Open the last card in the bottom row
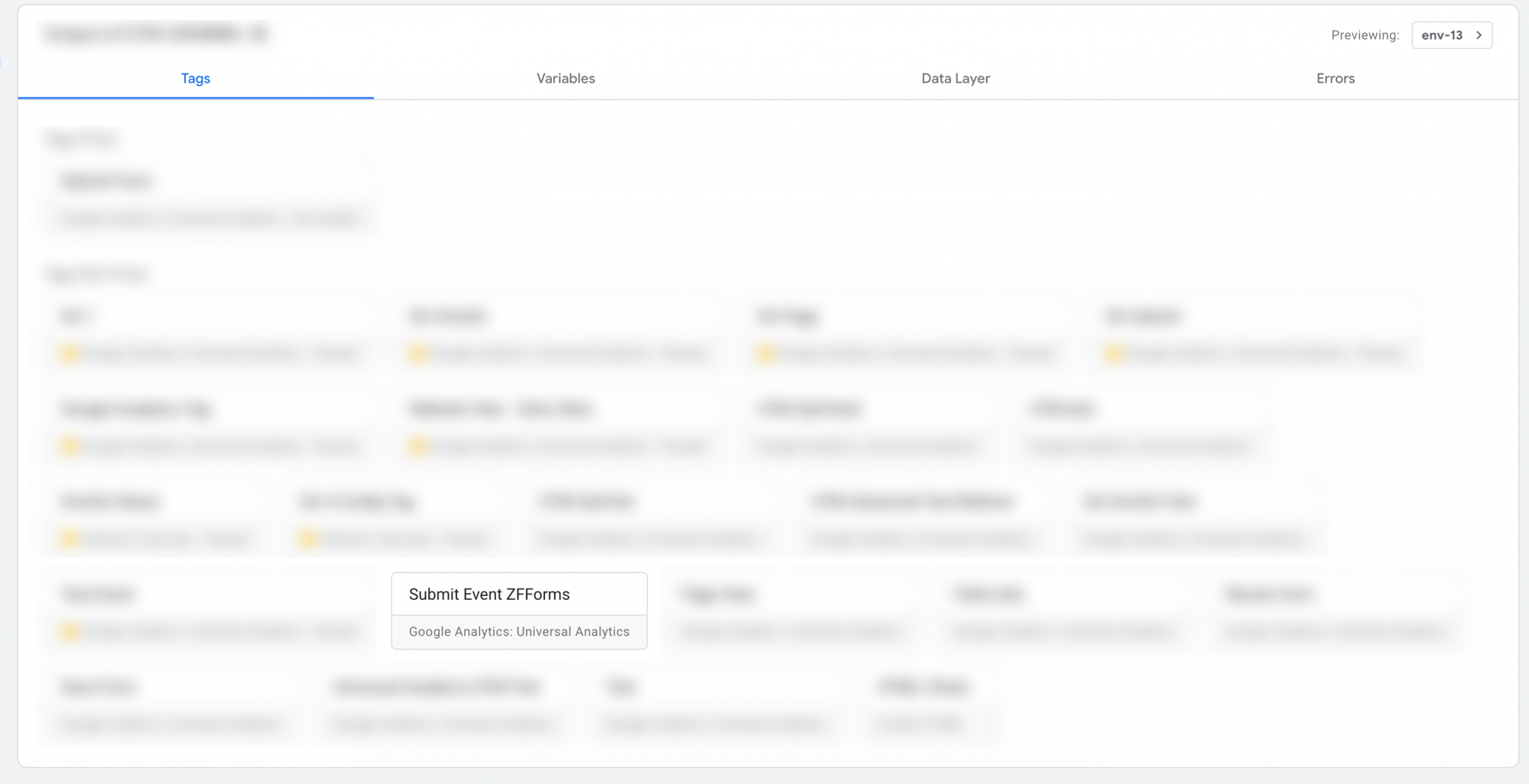This screenshot has width=1529, height=784. (x=931, y=705)
